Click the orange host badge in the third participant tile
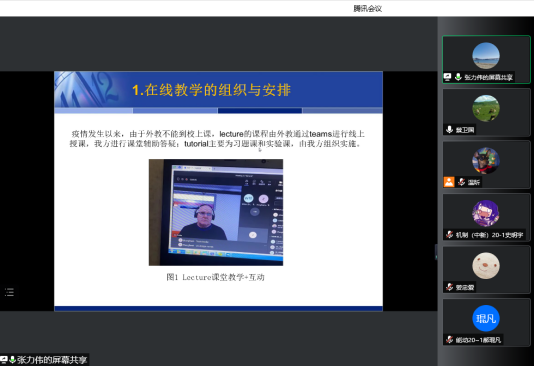534x366 pixels. pyautogui.click(x=449, y=182)
